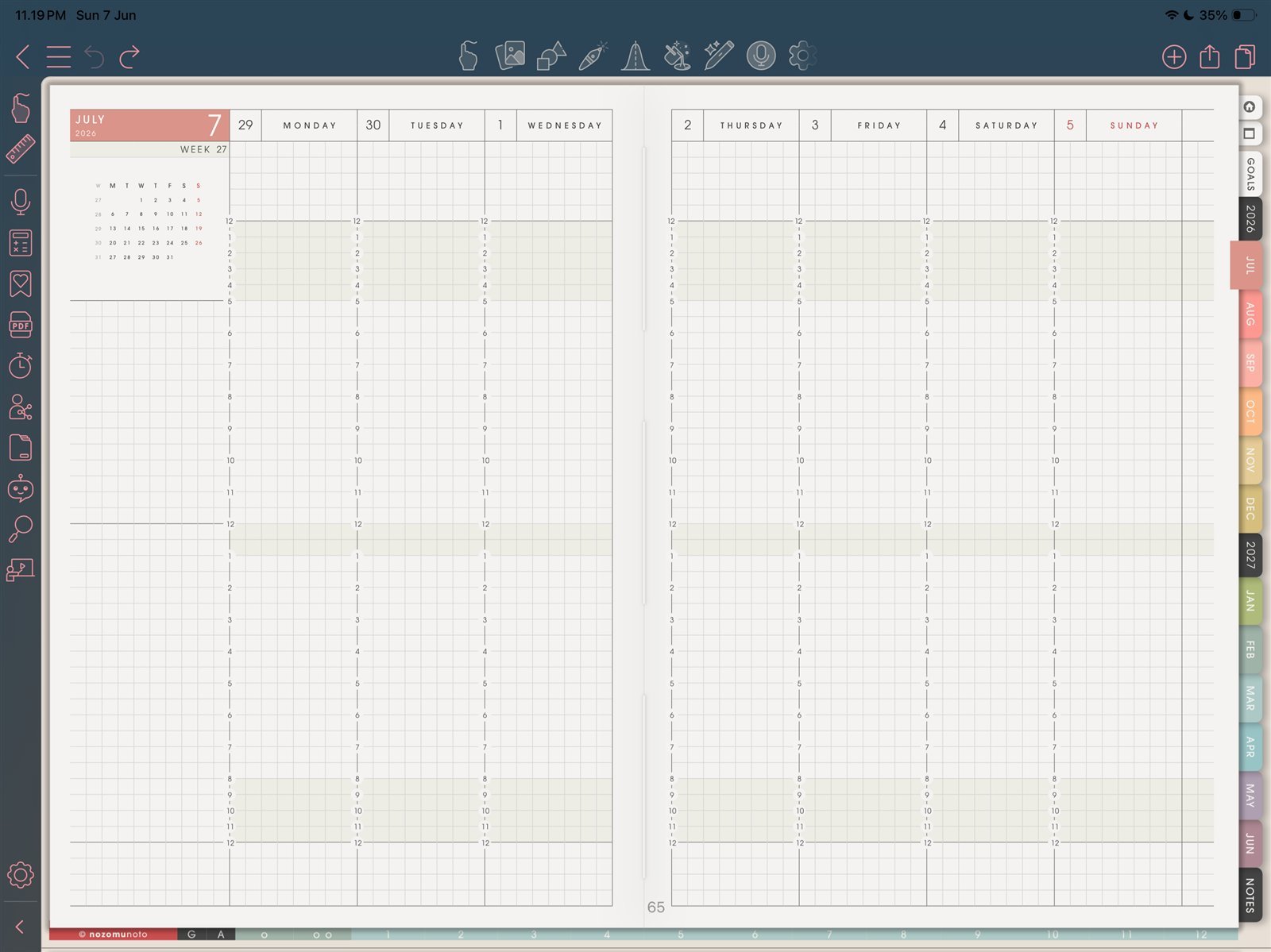Choose the pen tool in top toolbar

(x=593, y=56)
